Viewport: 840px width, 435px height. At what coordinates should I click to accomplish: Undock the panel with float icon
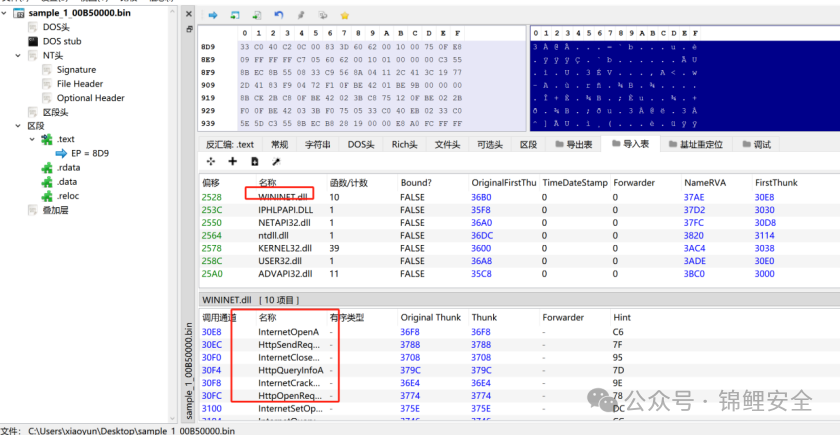click(x=189, y=29)
